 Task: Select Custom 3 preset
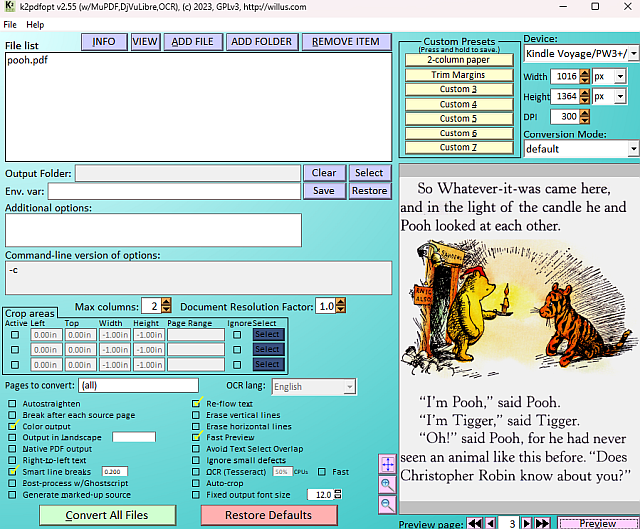[459, 89]
